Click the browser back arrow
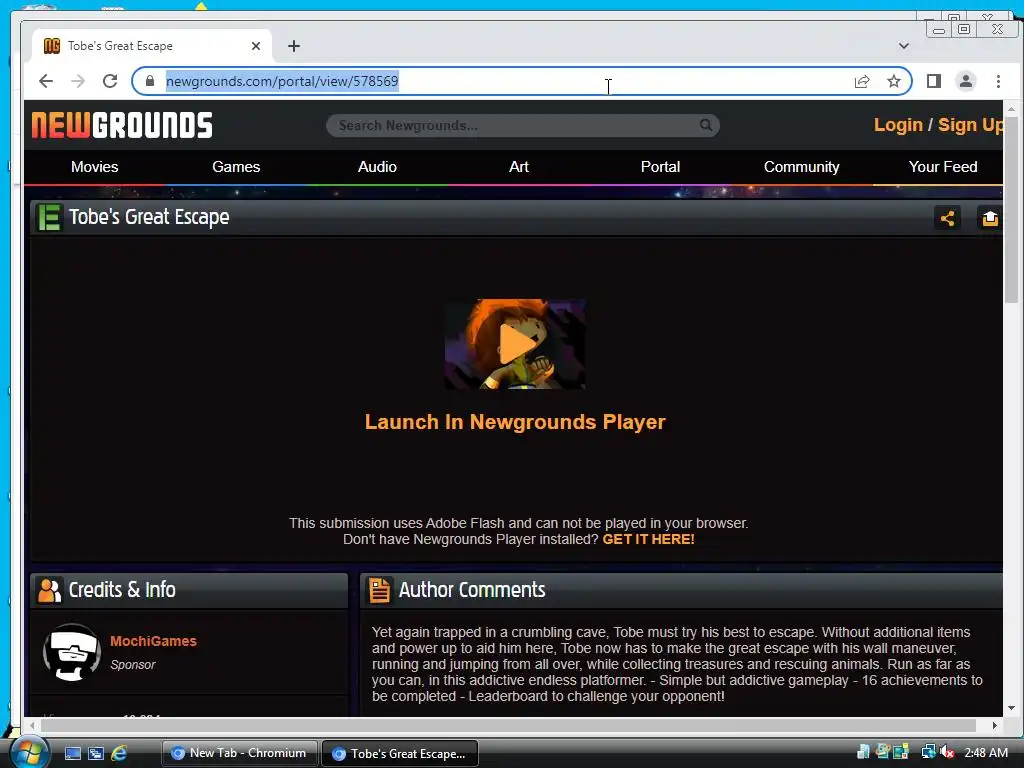The width and height of the screenshot is (1024, 768). click(x=46, y=81)
